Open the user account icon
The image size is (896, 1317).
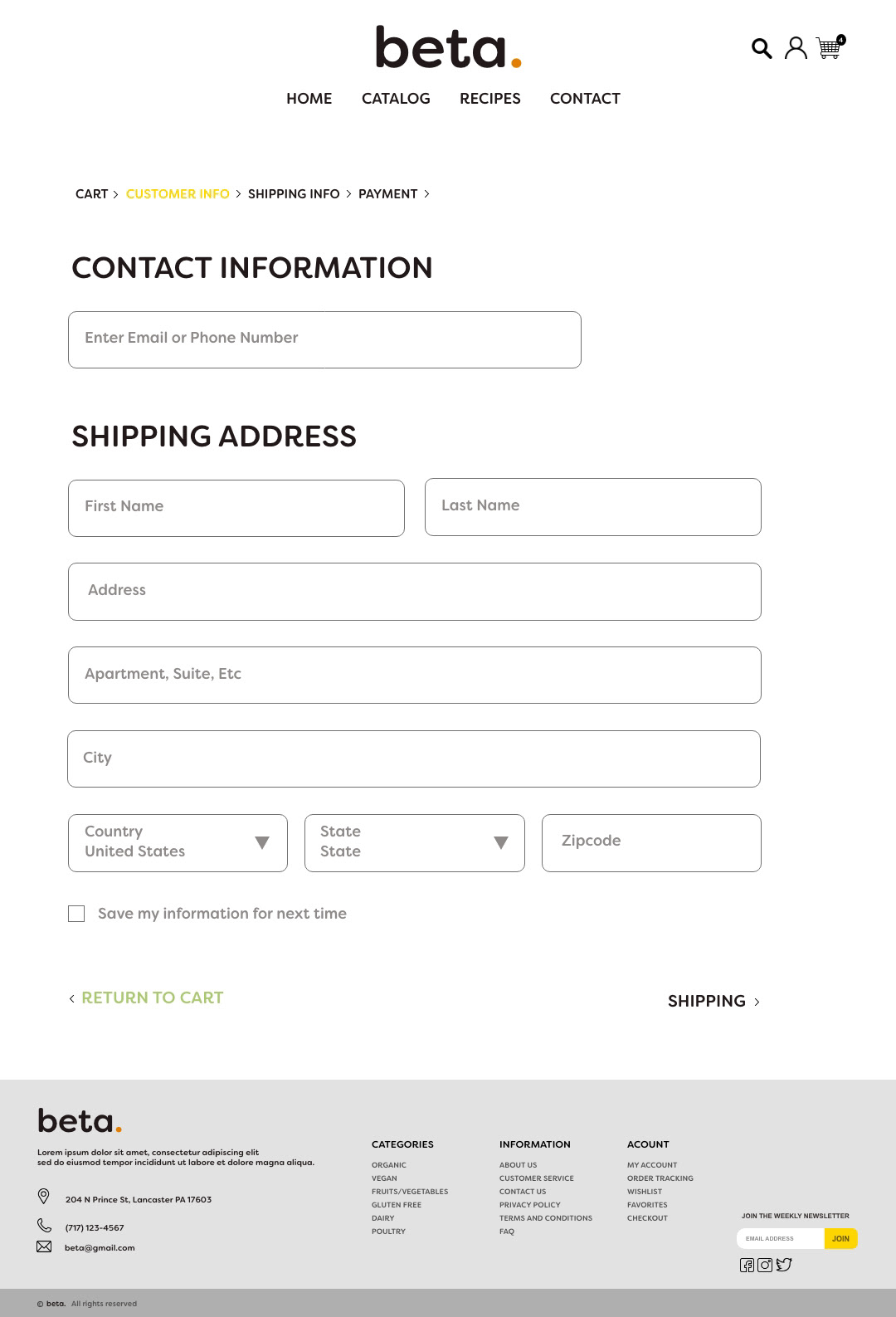pos(796,48)
